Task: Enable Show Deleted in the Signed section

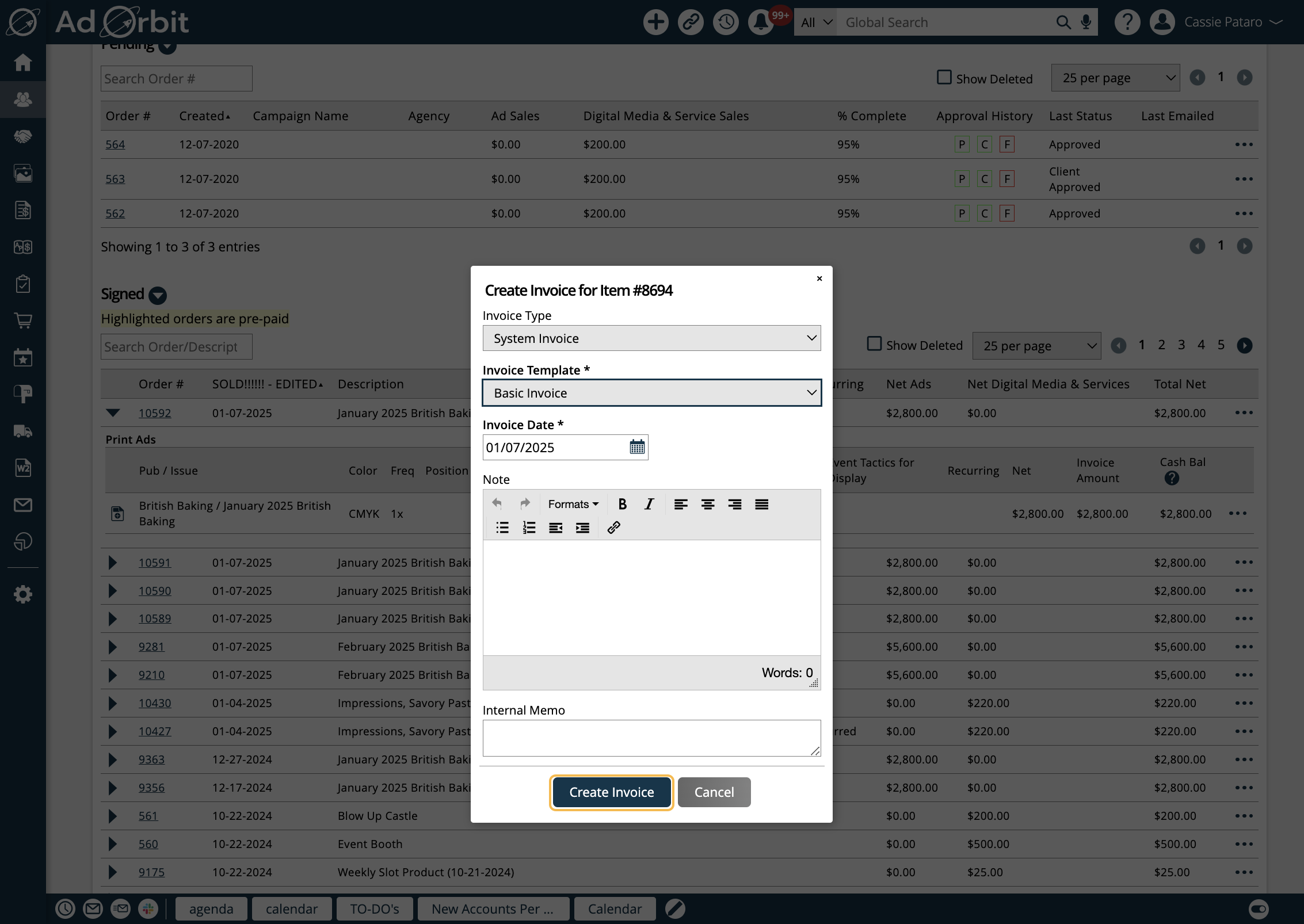Action: click(x=874, y=343)
